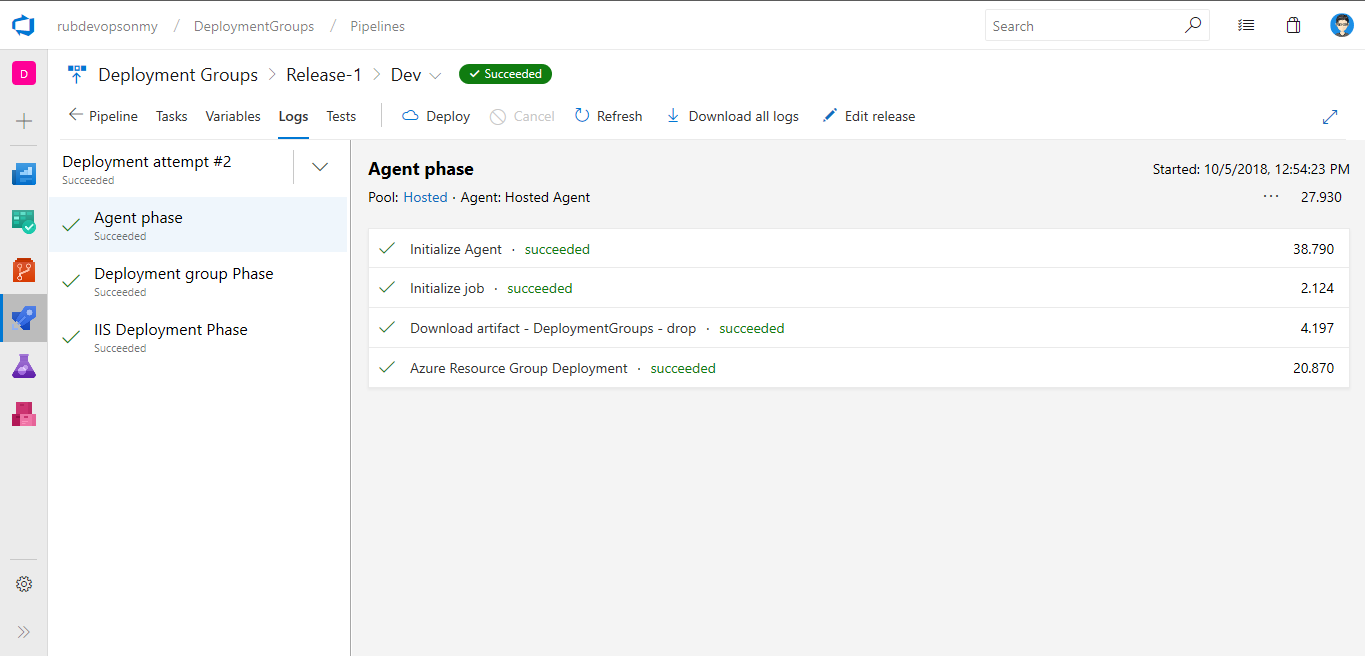Viewport: 1365px width, 656px height.
Task: Expand the left sidebar navigation
Action: click(24, 632)
